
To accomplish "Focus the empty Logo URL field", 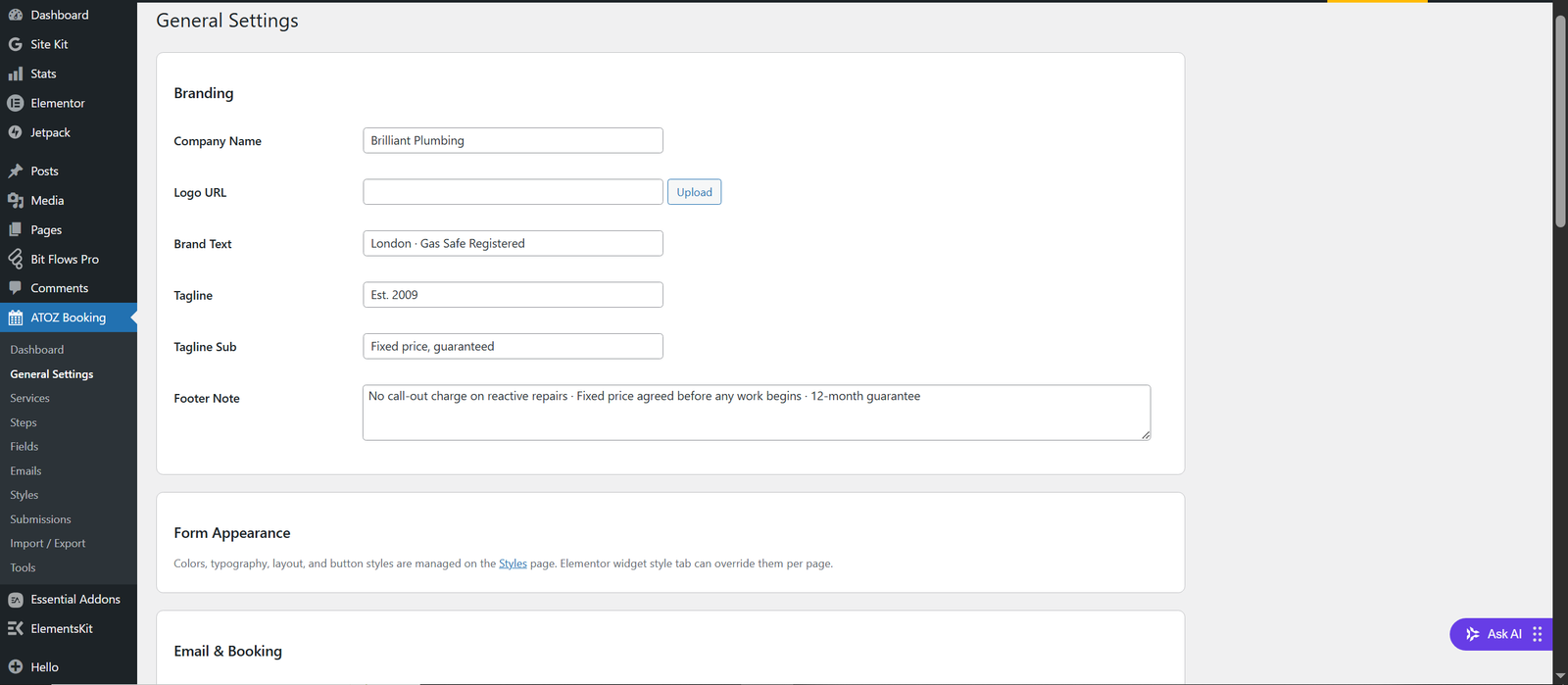I will (x=513, y=192).
